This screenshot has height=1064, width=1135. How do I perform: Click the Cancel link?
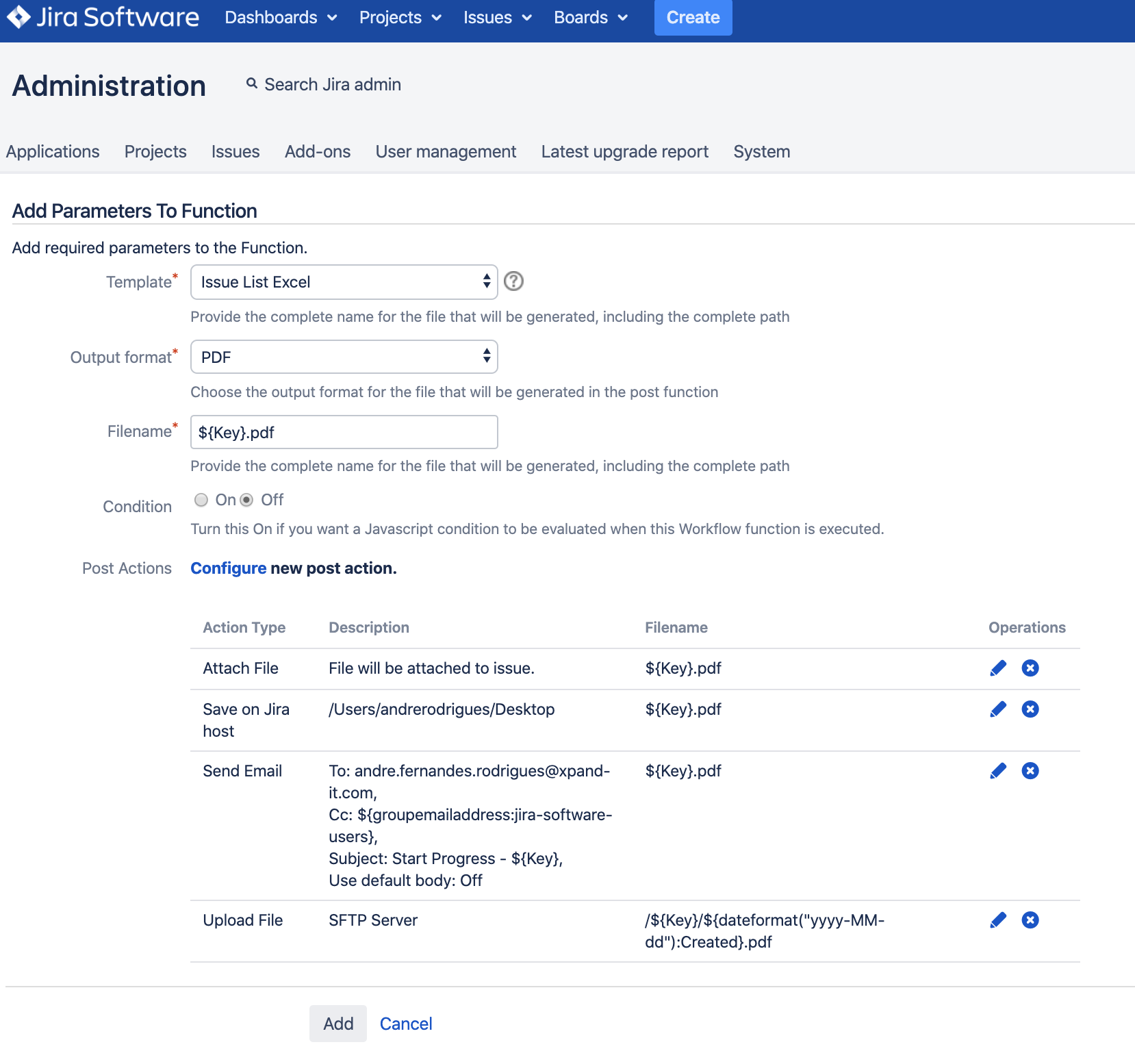(x=406, y=1024)
